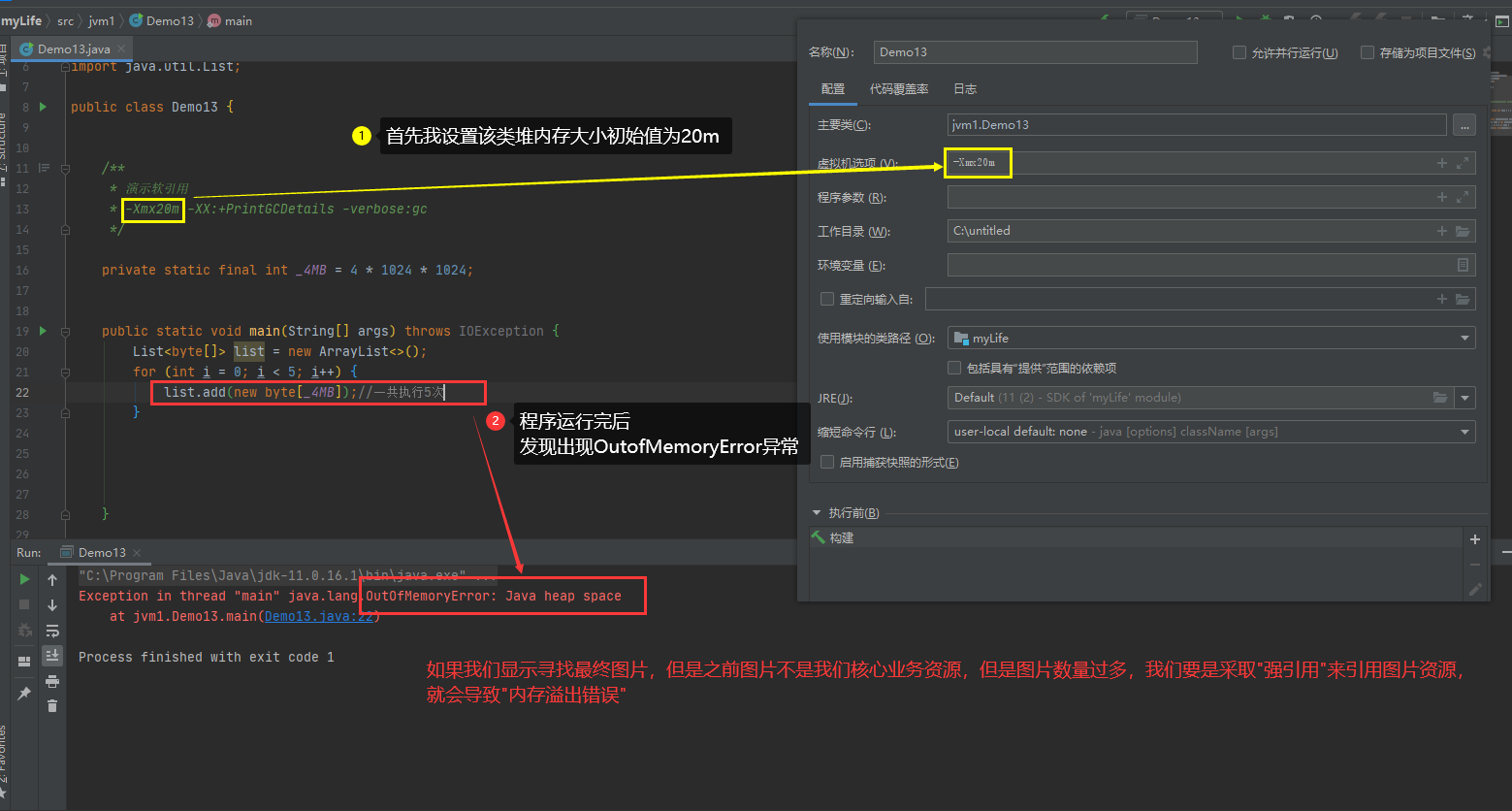Go down the stack trace with down arrow
1512x811 pixels.
coord(52,604)
